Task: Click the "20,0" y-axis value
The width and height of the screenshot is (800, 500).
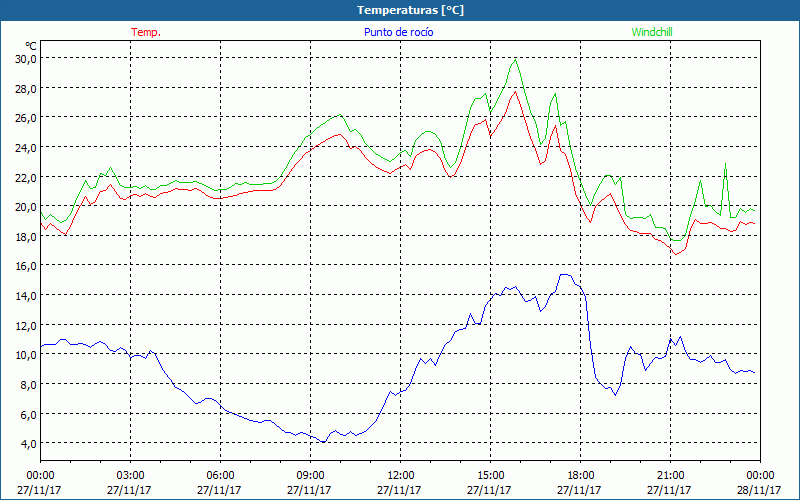Action: pos(26,207)
